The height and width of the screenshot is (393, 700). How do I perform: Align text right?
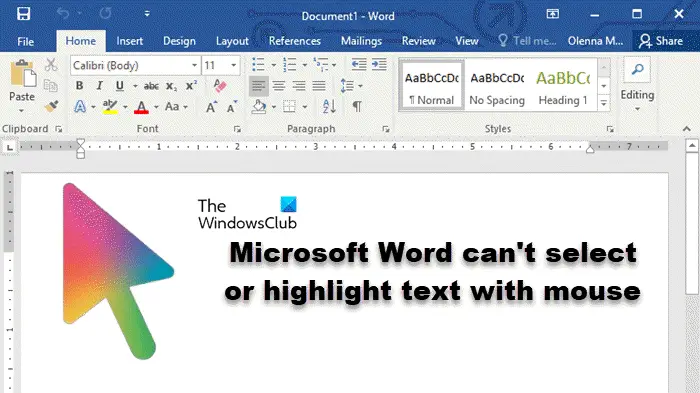coord(299,86)
